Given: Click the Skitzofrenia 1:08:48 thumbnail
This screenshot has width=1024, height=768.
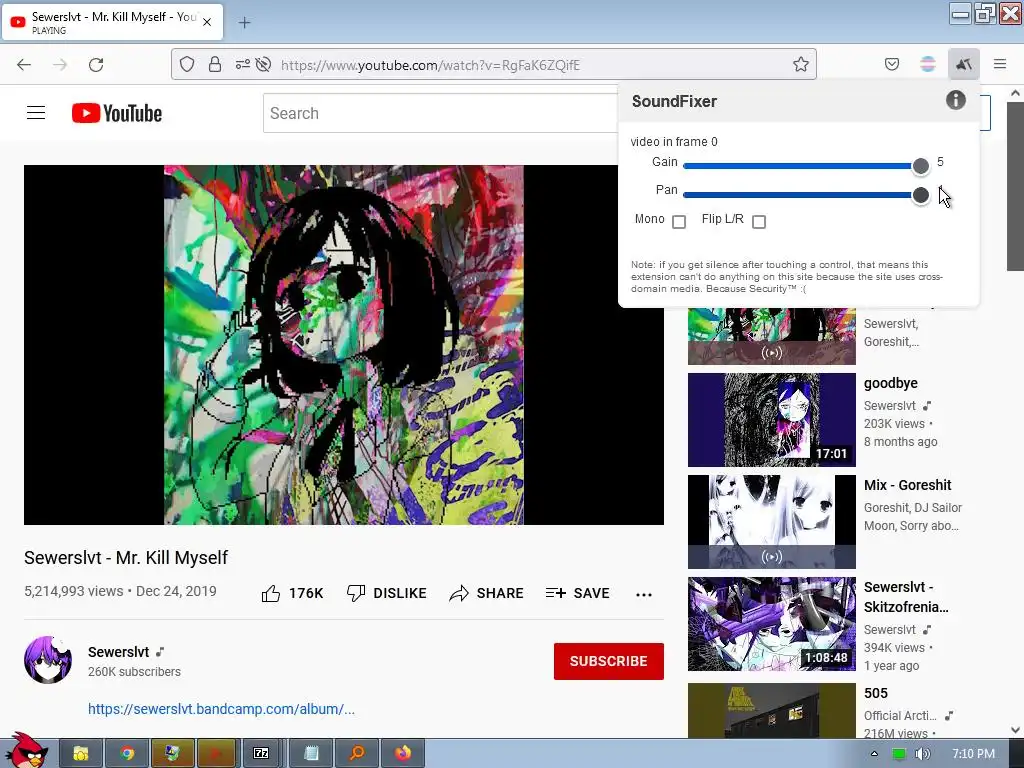Looking at the screenshot, I should [x=771, y=624].
